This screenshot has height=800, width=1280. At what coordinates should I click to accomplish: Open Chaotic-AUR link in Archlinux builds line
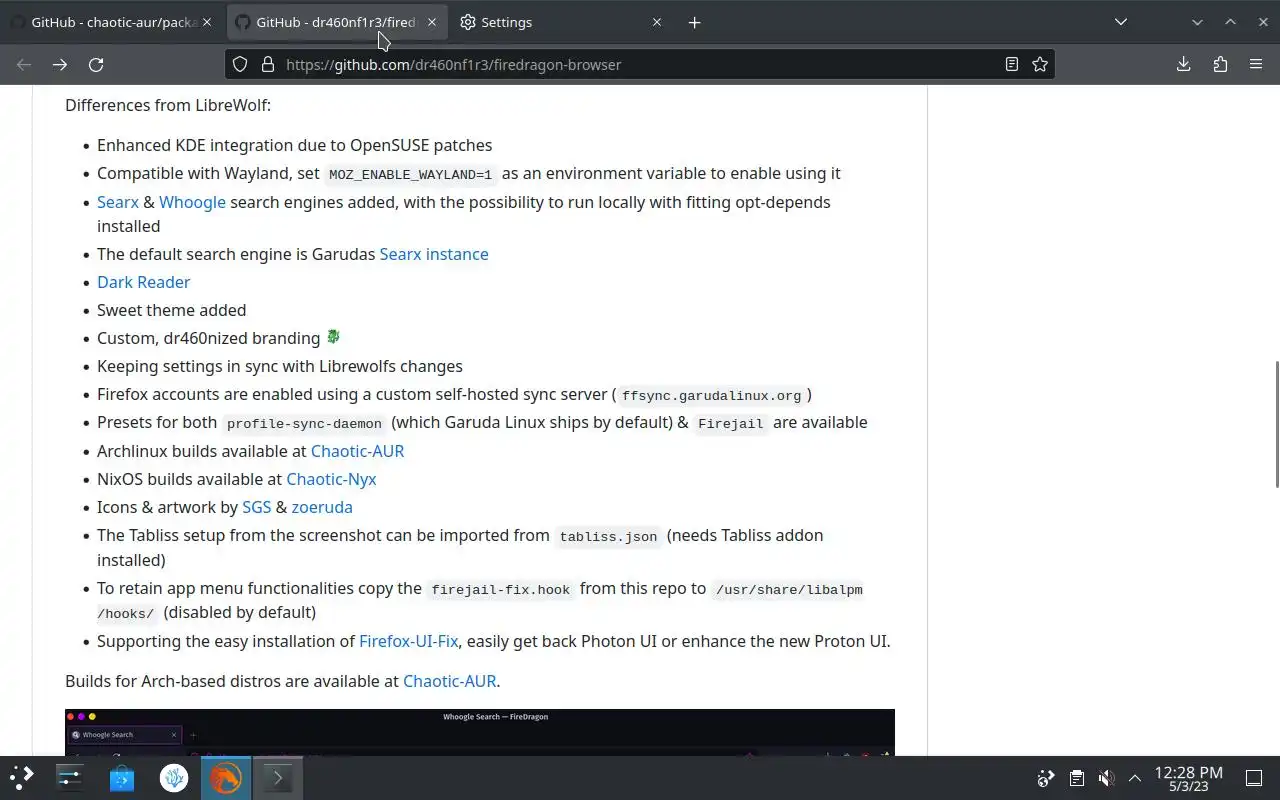357,451
